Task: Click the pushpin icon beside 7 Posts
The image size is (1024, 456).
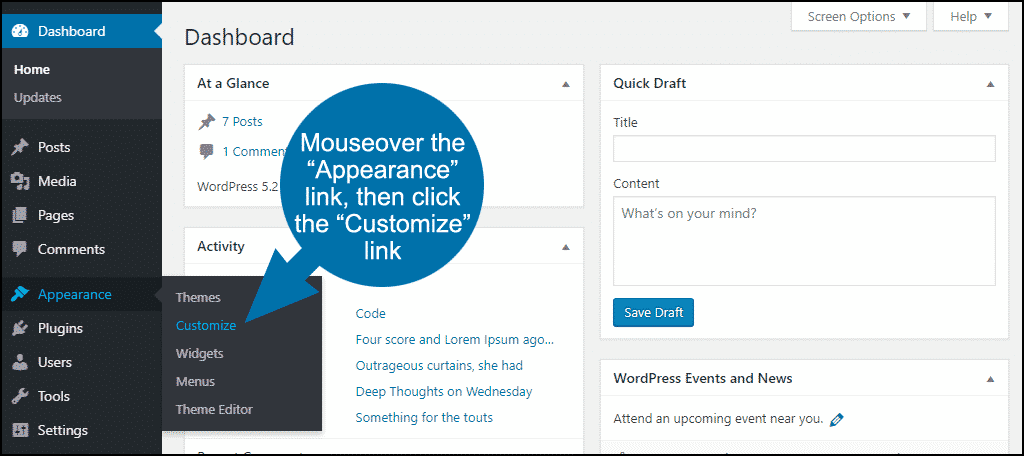Action: coord(206,122)
